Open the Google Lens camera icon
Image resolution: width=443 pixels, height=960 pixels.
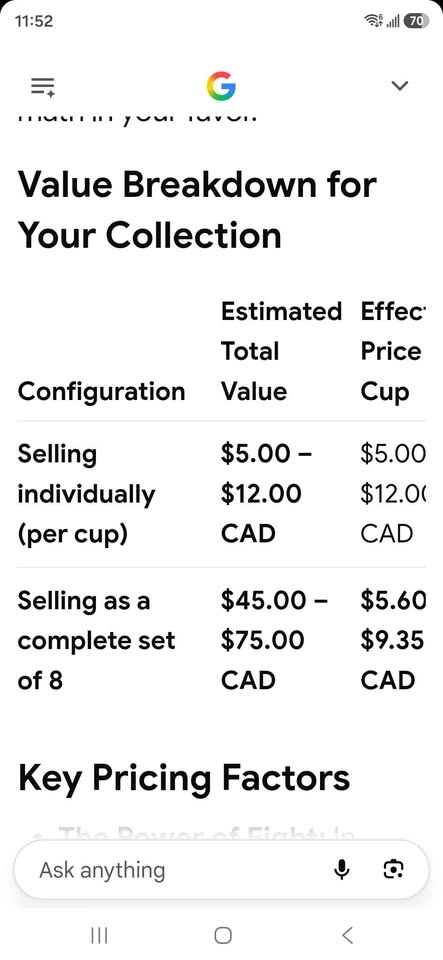click(x=393, y=869)
